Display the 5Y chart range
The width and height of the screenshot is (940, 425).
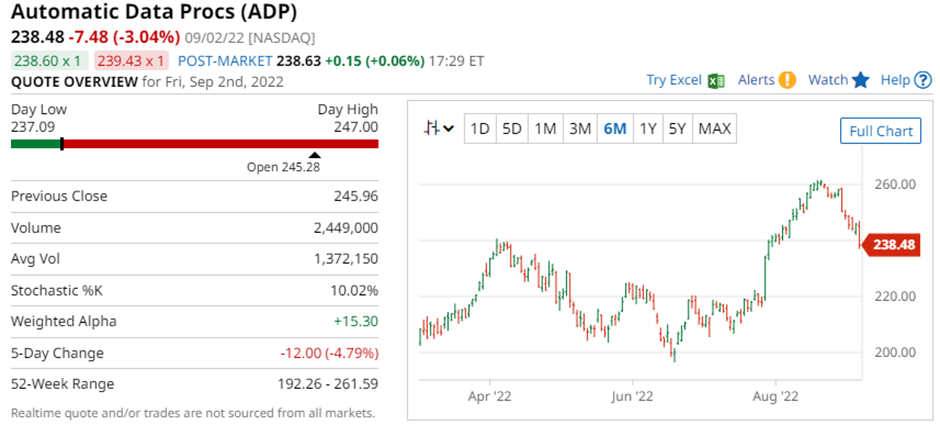[x=677, y=128]
